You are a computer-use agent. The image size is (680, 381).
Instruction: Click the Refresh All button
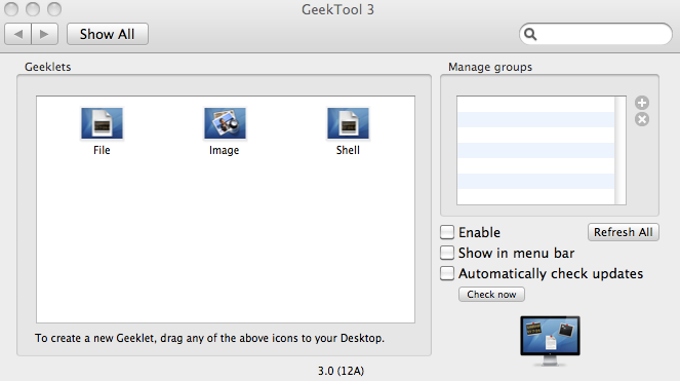coord(623,232)
